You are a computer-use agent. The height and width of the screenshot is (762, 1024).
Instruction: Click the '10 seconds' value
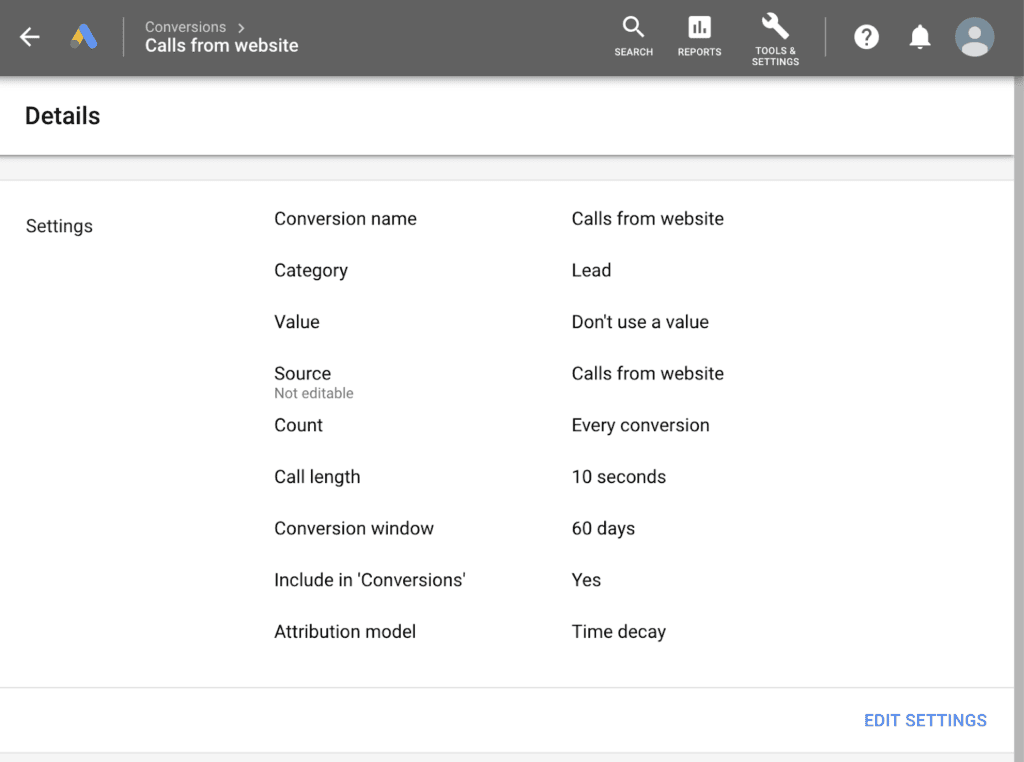(619, 477)
